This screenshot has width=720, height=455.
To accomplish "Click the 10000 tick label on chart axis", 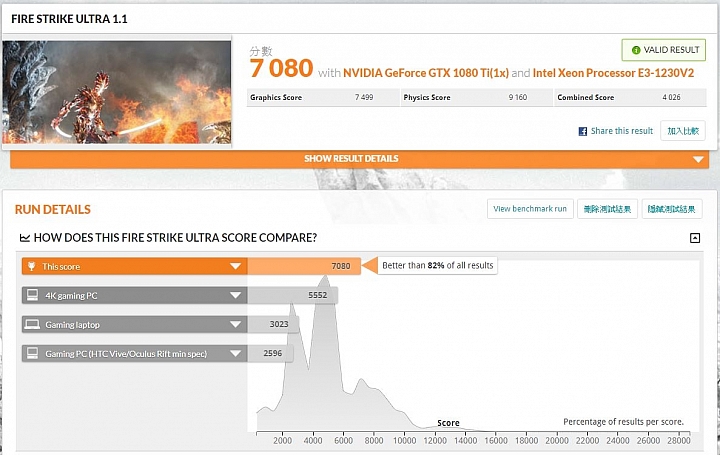I will [x=405, y=440].
